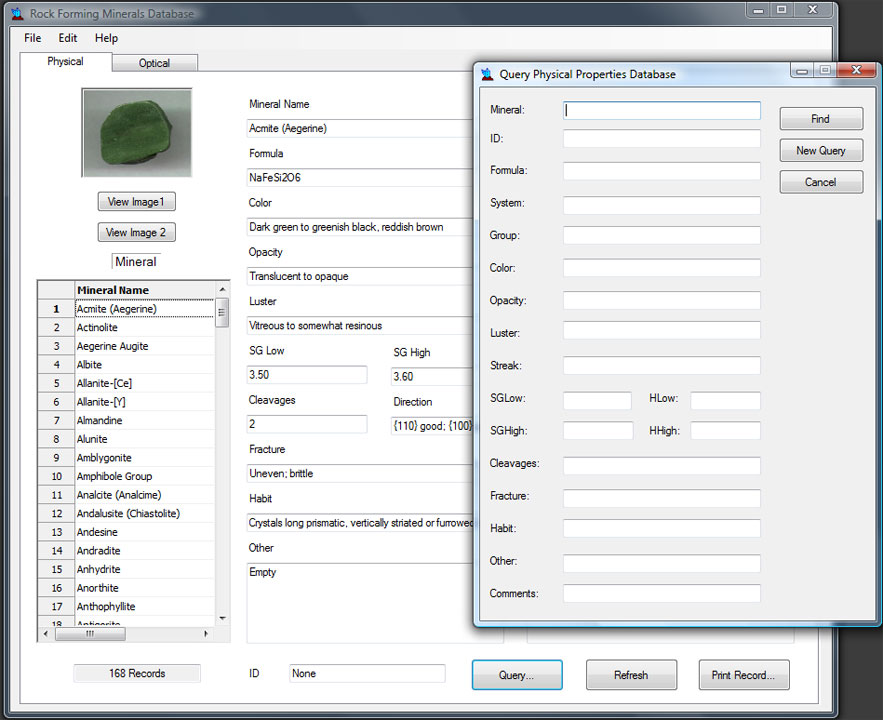Select Anhydrite in the mineral list

click(x=99, y=569)
